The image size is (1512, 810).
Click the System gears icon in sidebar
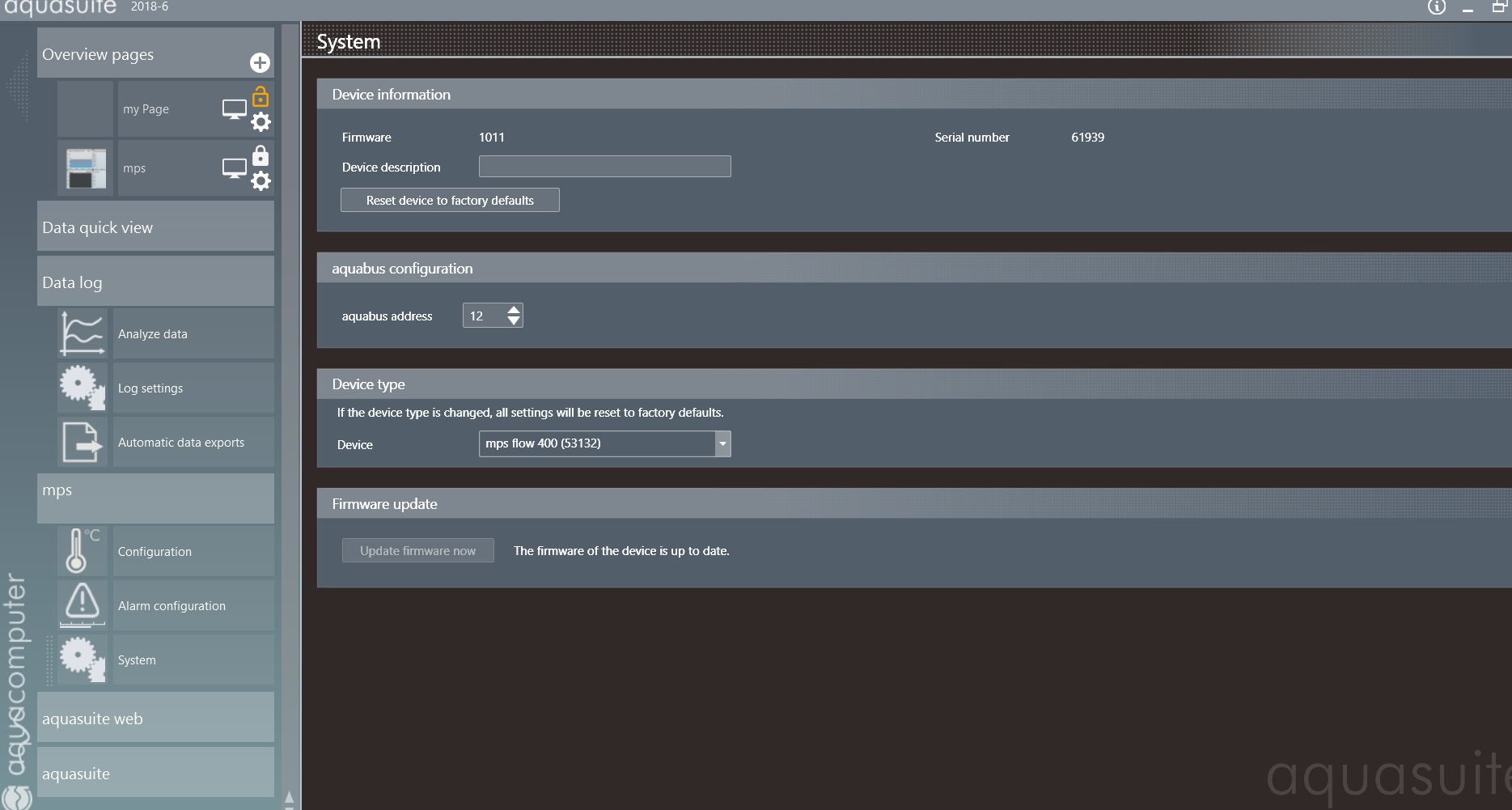click(x=83, y=659)
